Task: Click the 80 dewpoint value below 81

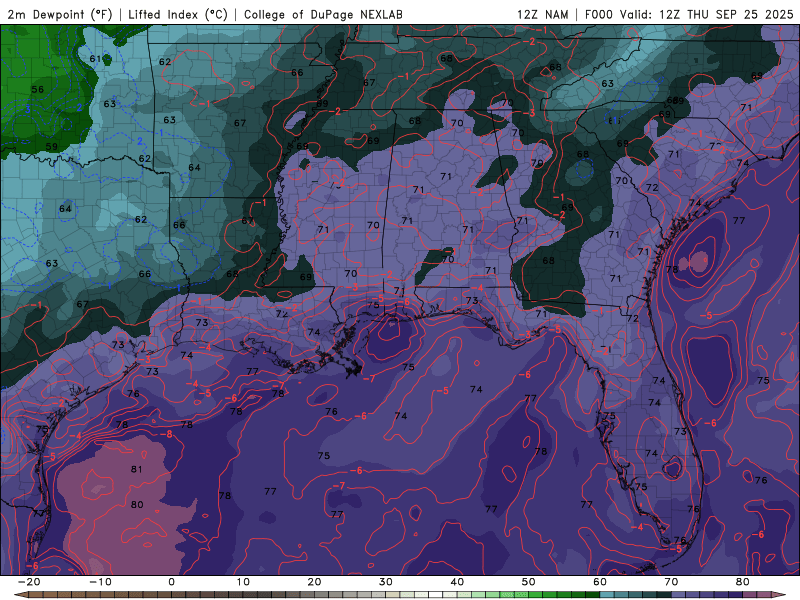Action: (137, 505)
